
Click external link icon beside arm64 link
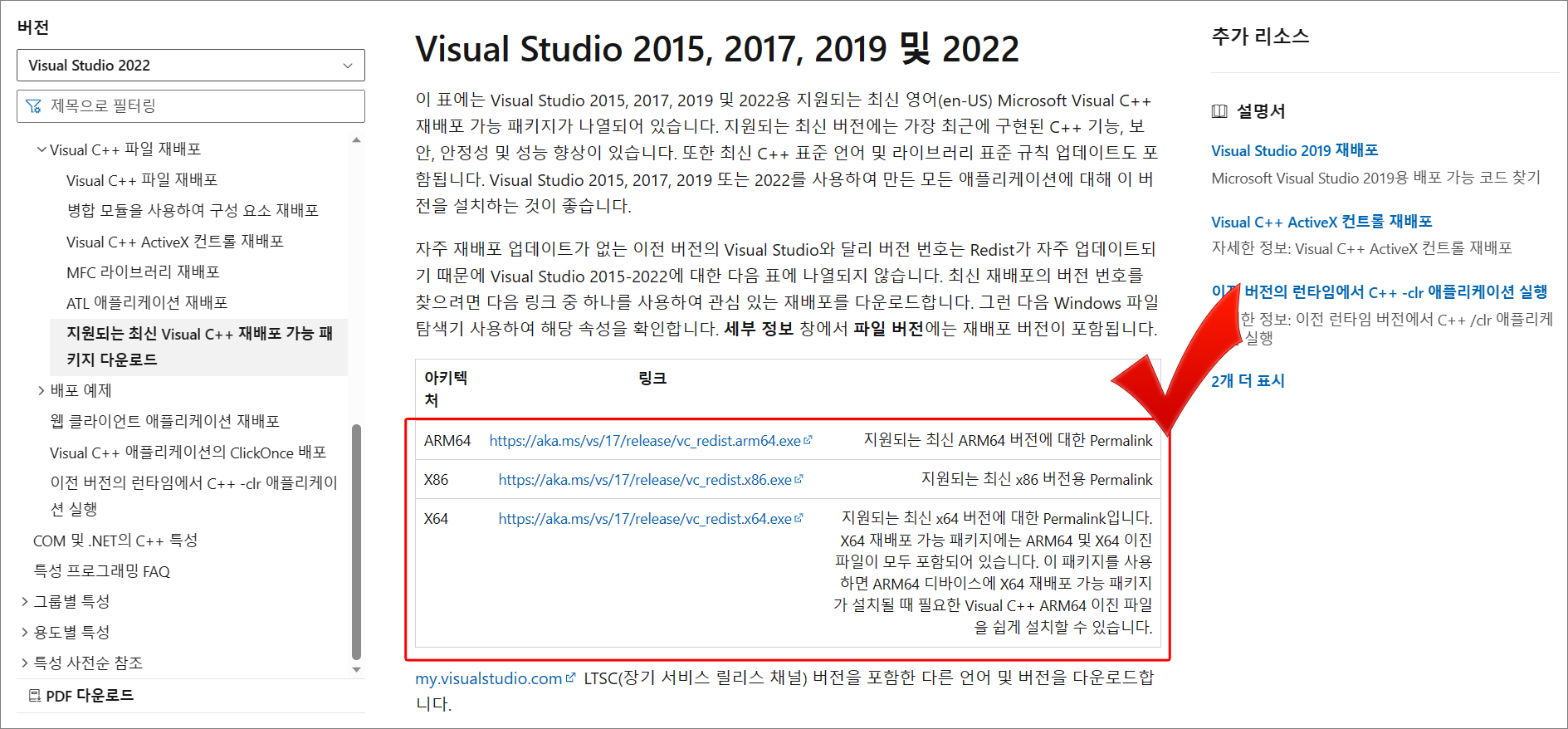pyautogui.click(x=808, y=440)
